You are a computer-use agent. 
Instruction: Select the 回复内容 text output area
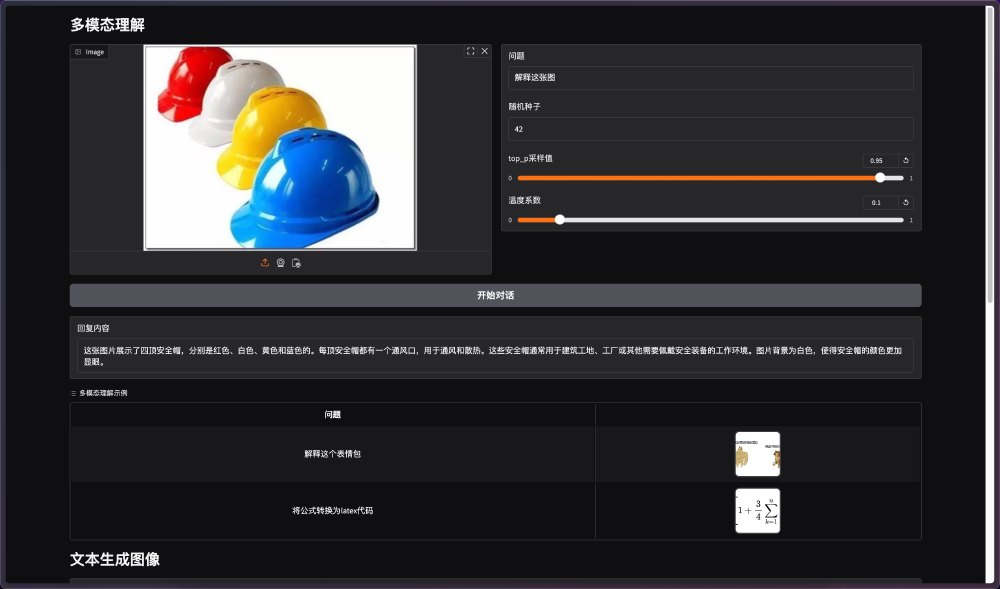coord(495,352)
